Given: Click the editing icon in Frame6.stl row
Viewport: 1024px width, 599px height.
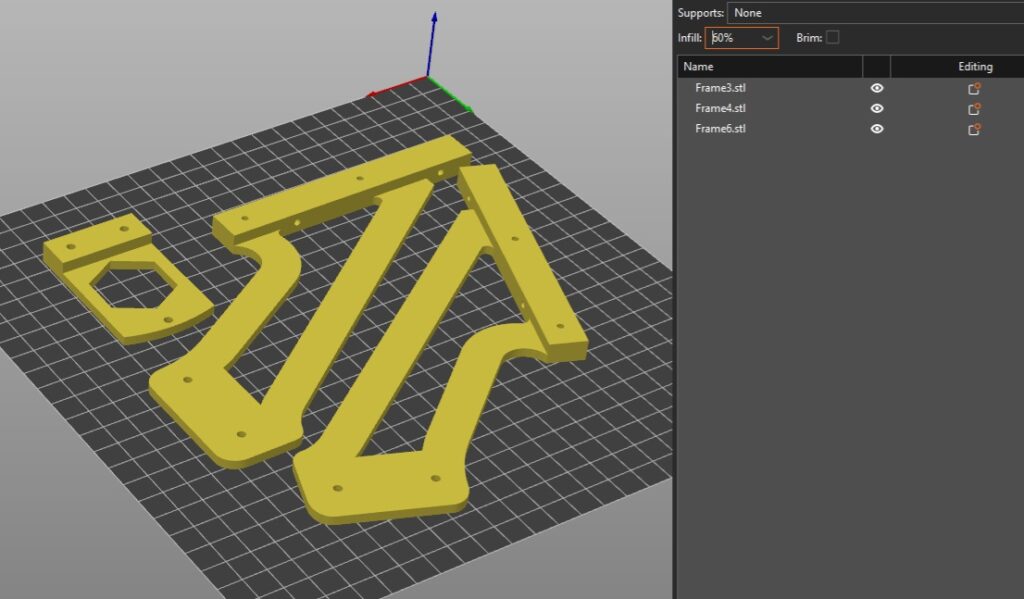Looking at the screenshot, I should 974,129.
